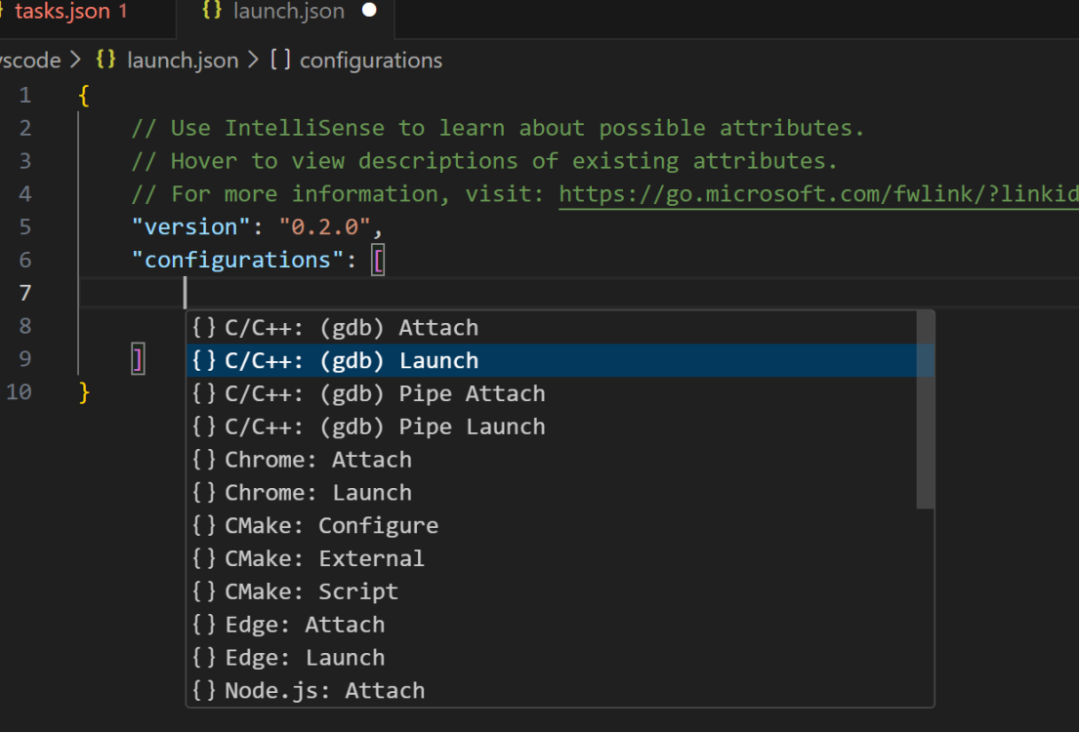Screen dimensions: 1080x733
Task: Pick the C/C++: (gdb) Launch suggestion
Action: 552,361
